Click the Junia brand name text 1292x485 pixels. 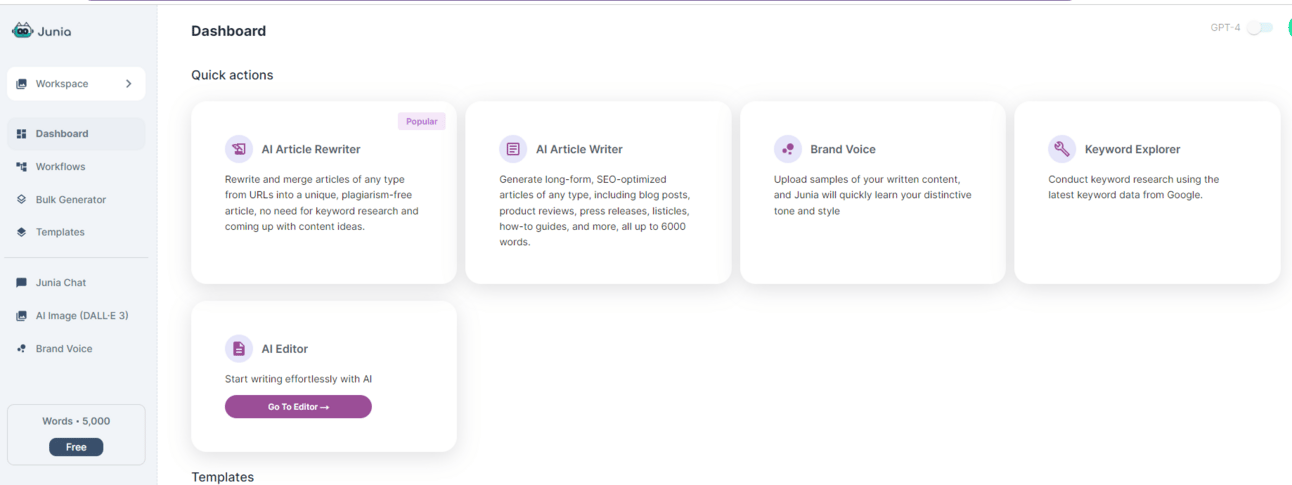tap(55, 32)
